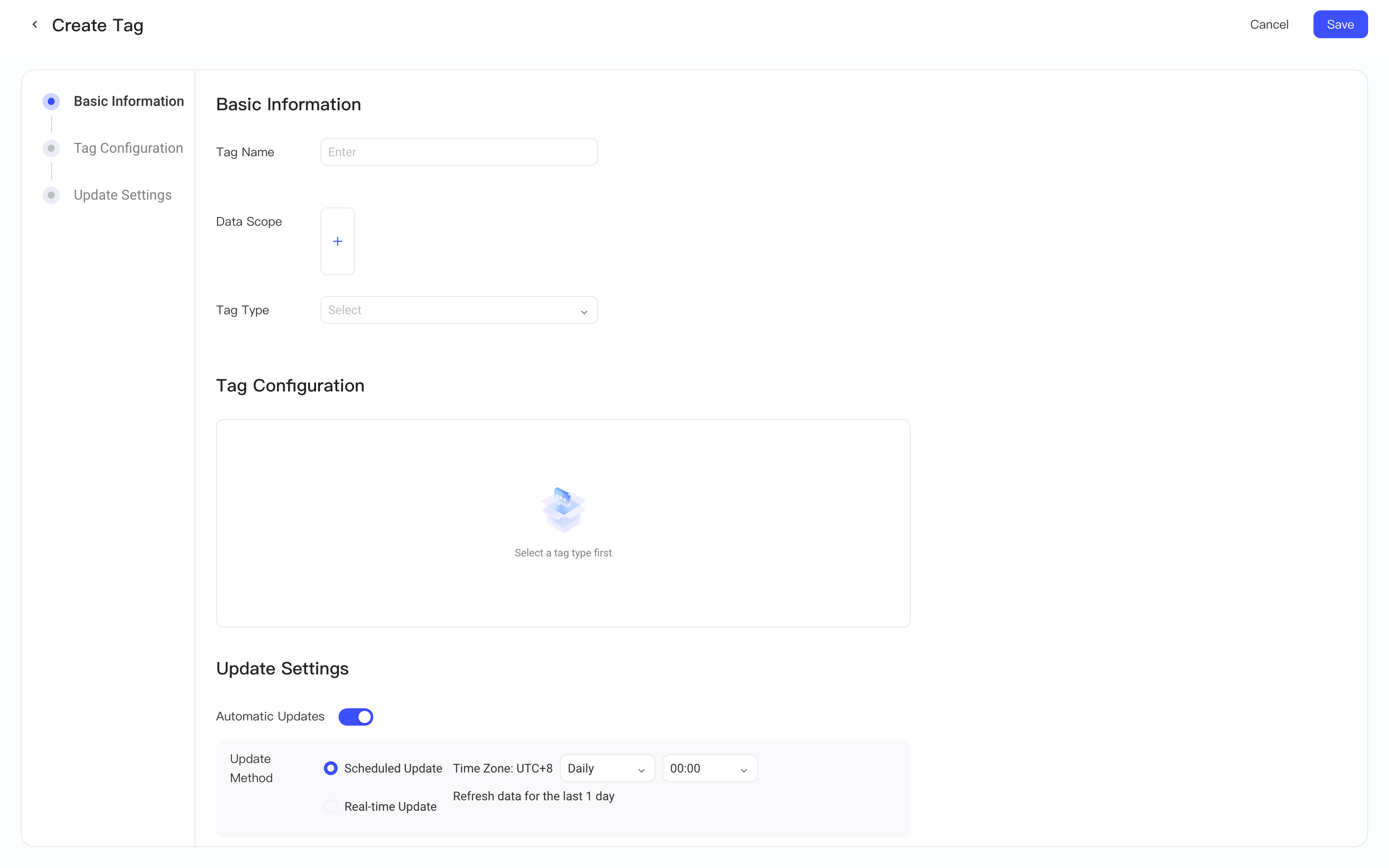Click the 'Time Zone: UTC+8' text
This screenshot has height=868, width=1389.
coord(502,768)
